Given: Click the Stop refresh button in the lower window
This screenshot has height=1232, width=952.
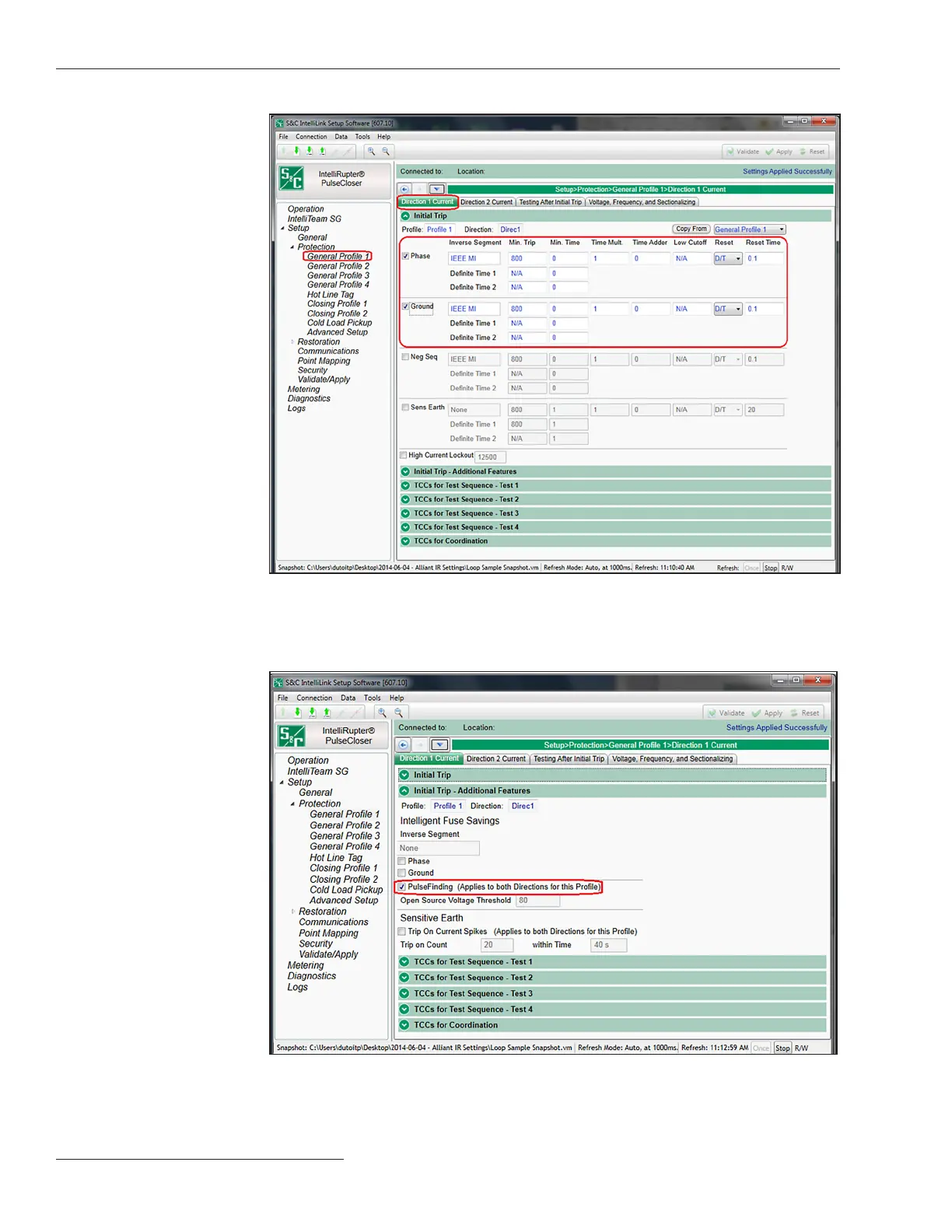Looking at the screenshot, I should (782, 1048).
